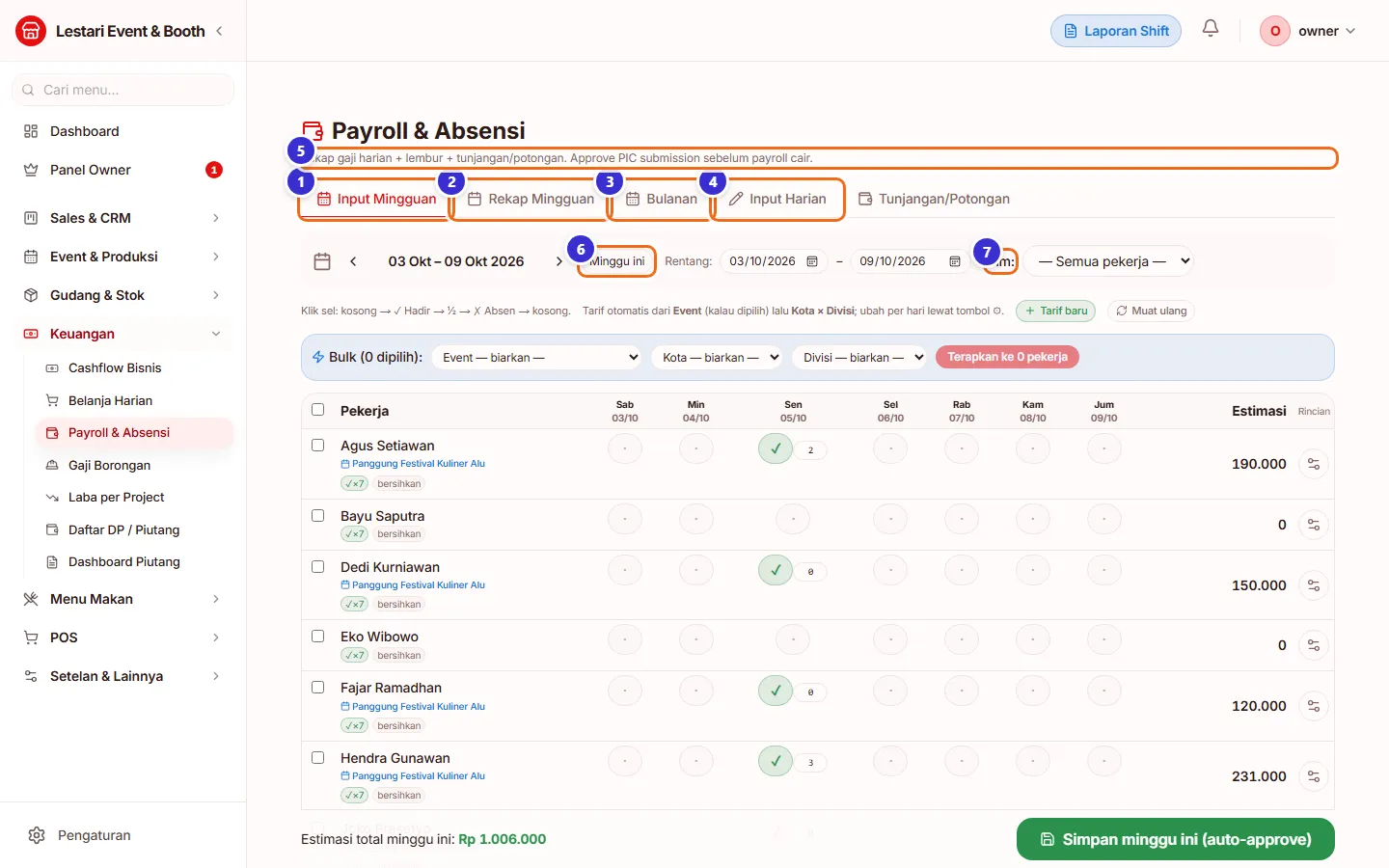Viewport: 1389px width, 868px height.
Task: Collapse the sidebar with the chevron beside Lestari
Action: click(x=220, y=31)
